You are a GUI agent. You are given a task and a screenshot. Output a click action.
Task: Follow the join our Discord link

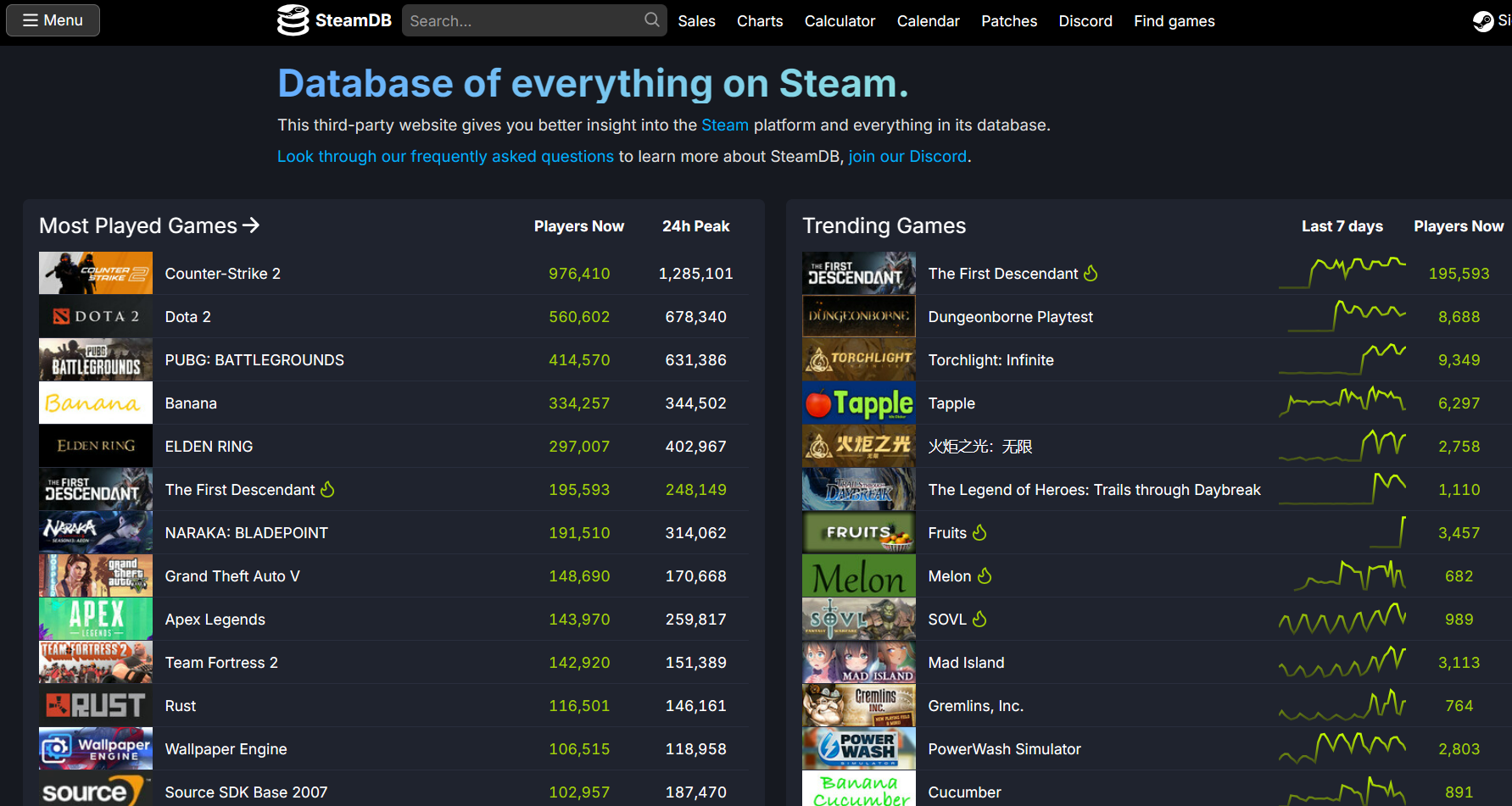coord(907,157)
